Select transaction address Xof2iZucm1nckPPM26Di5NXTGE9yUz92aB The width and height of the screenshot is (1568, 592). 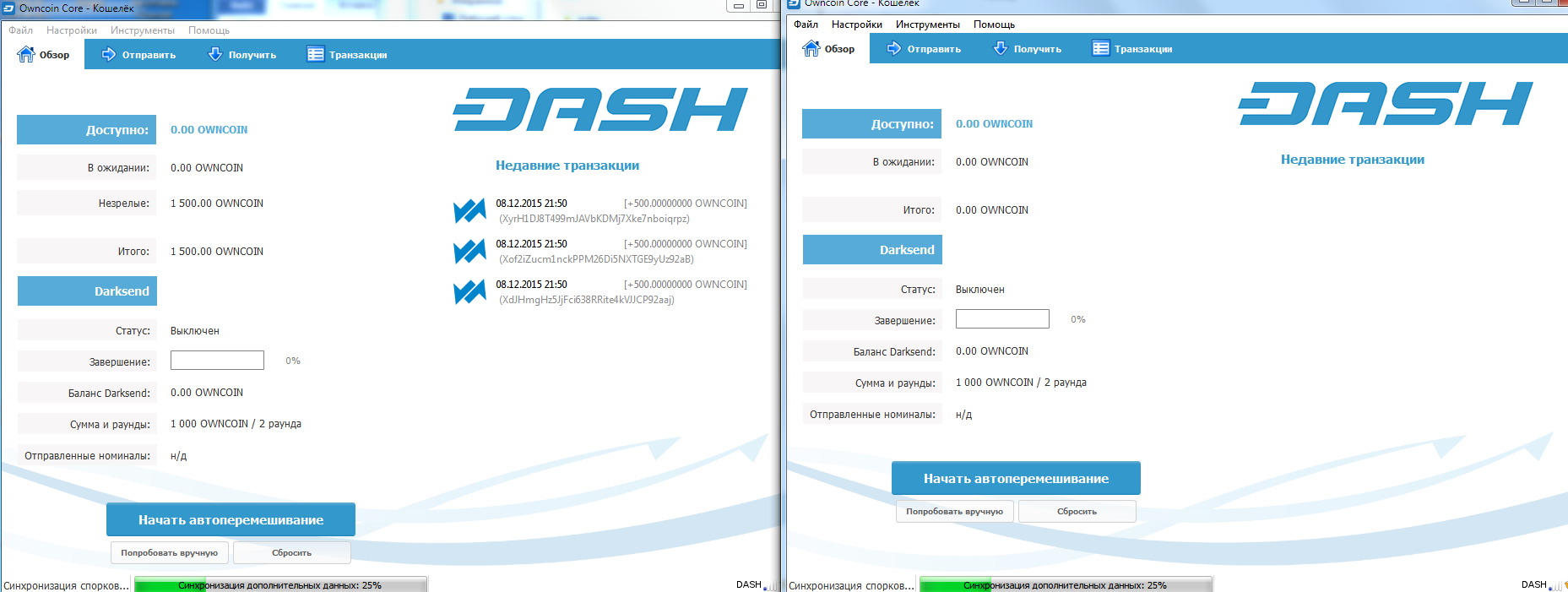pos(596,259)
